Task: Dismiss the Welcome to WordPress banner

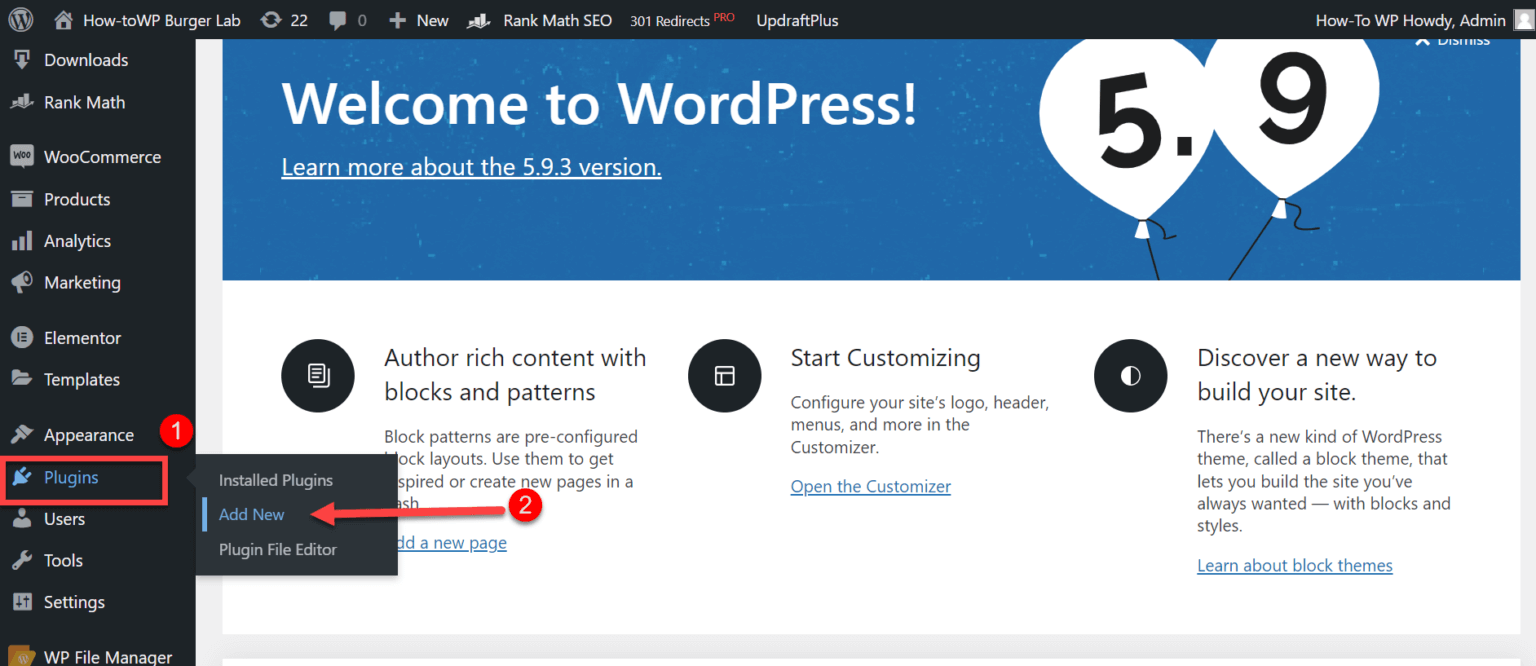Action: pyautogui.click(x=1452, y=39)
